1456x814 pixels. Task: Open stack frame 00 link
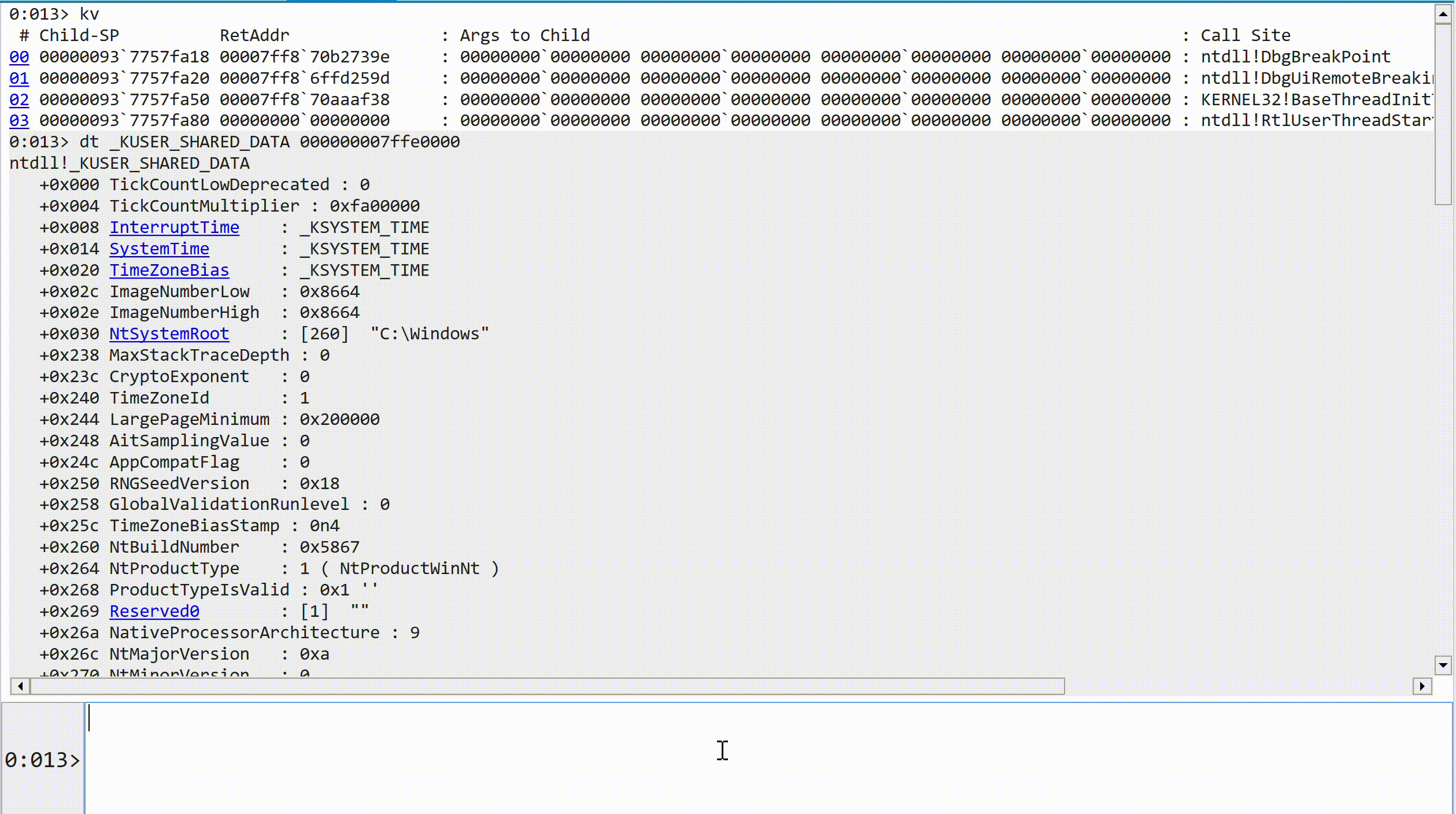[19, 57]
